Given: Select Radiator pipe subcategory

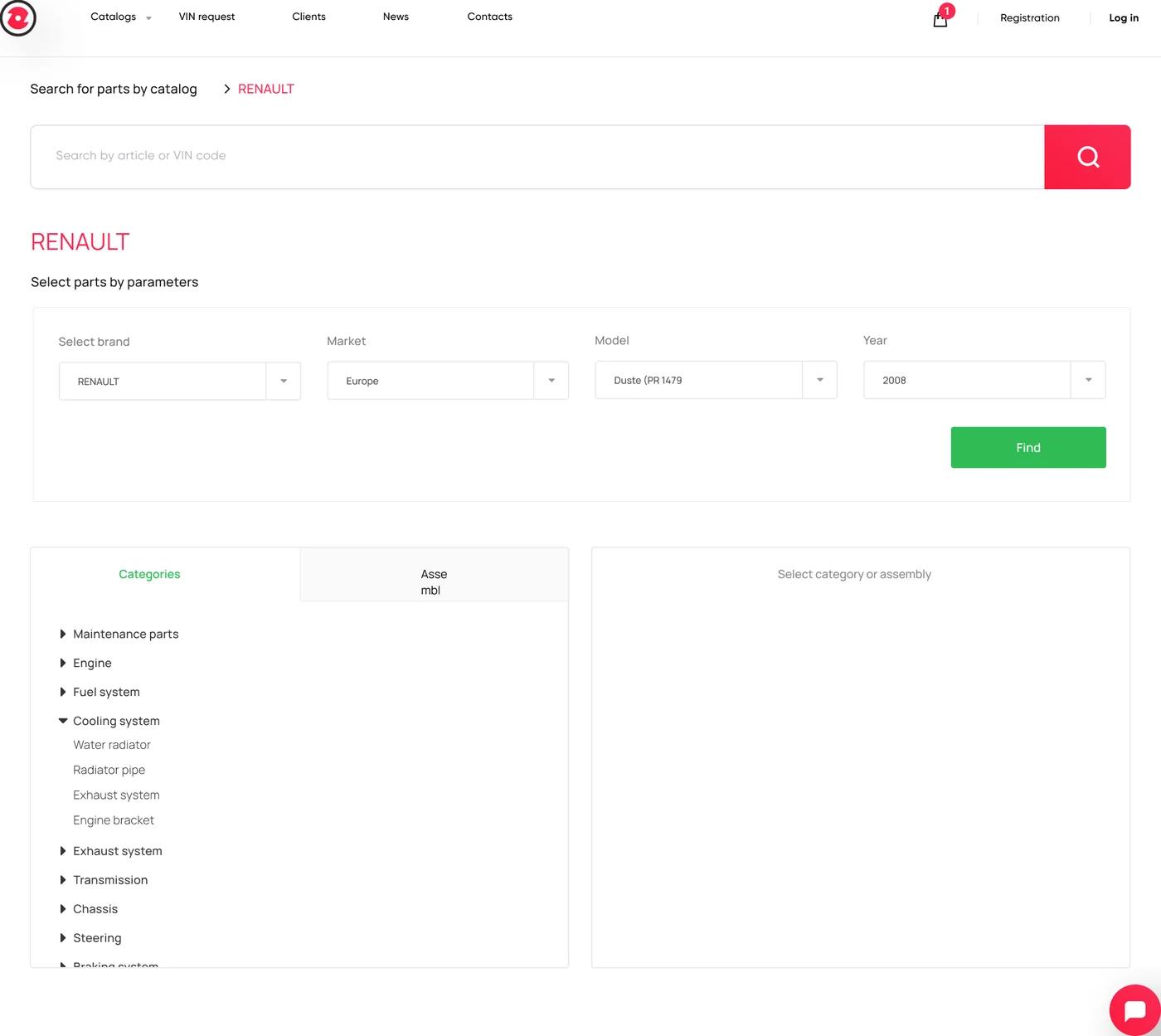Looking at the screenshot, I should [x=109, y=770].
